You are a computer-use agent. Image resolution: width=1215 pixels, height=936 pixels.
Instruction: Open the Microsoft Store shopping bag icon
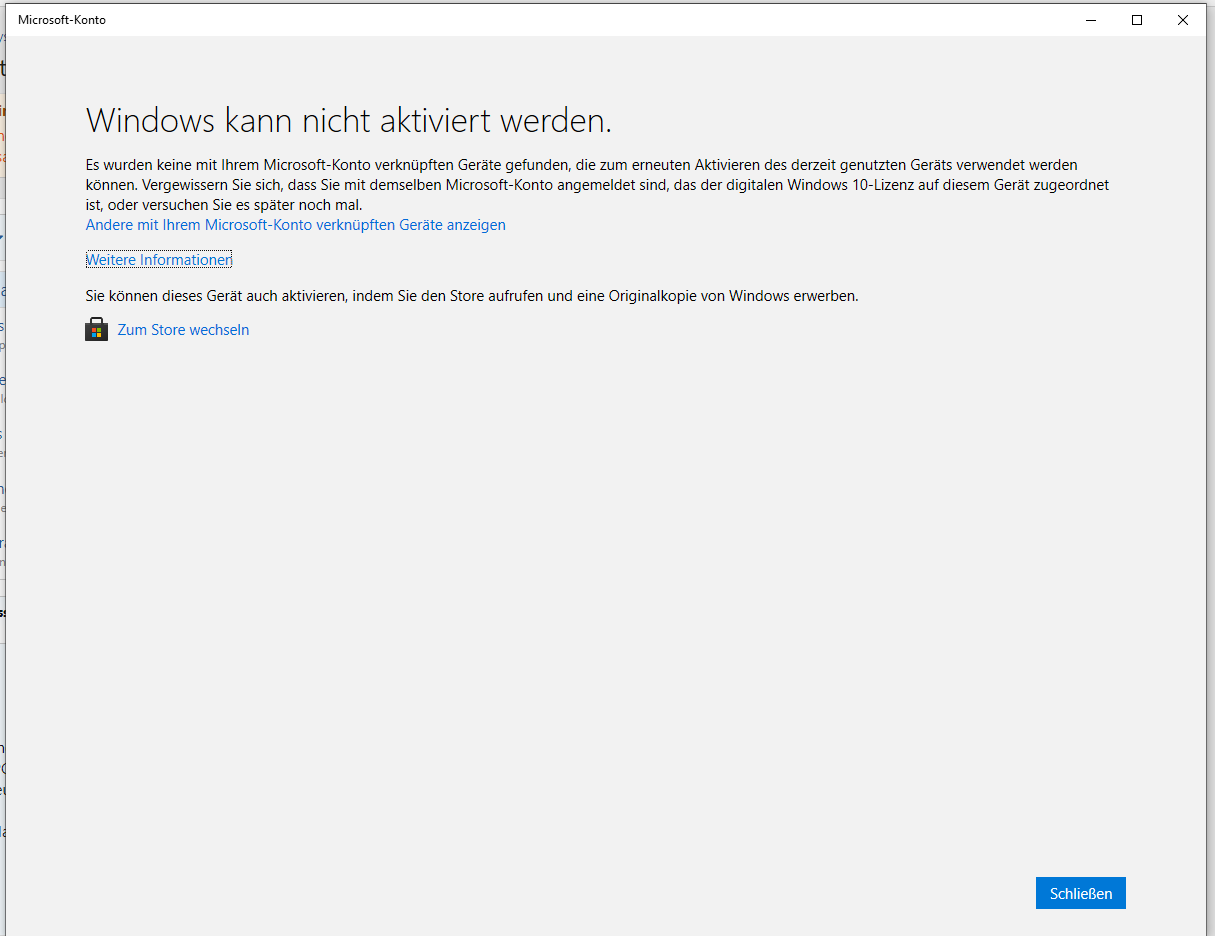click(x=96, y=330)
